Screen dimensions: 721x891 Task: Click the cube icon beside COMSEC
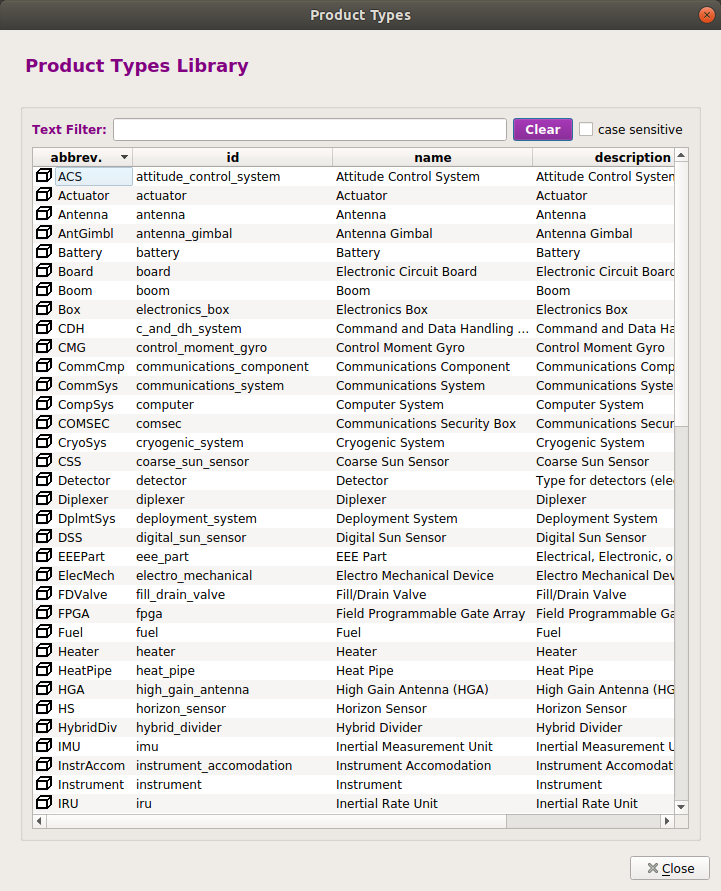tap(44, 423)
